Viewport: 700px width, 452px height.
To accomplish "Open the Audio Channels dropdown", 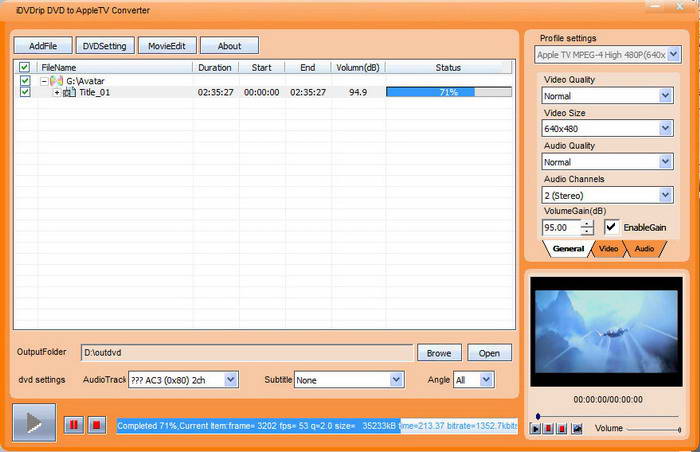I will 665,195.
